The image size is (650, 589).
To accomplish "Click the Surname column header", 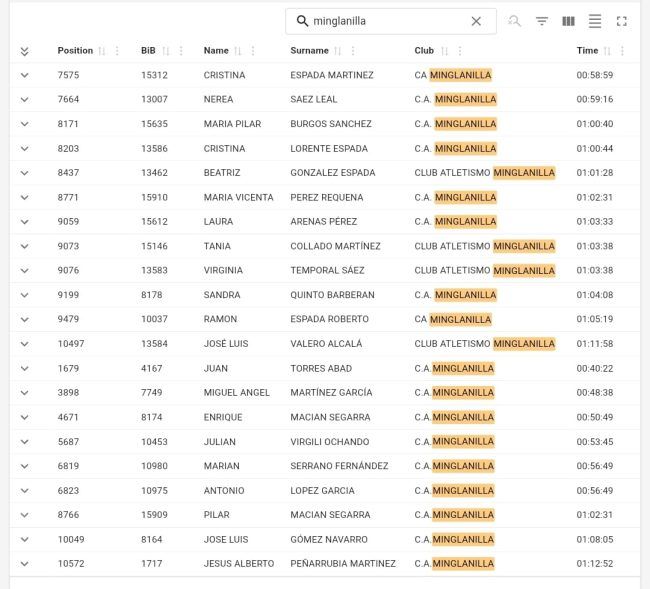I will pos(309,51).
